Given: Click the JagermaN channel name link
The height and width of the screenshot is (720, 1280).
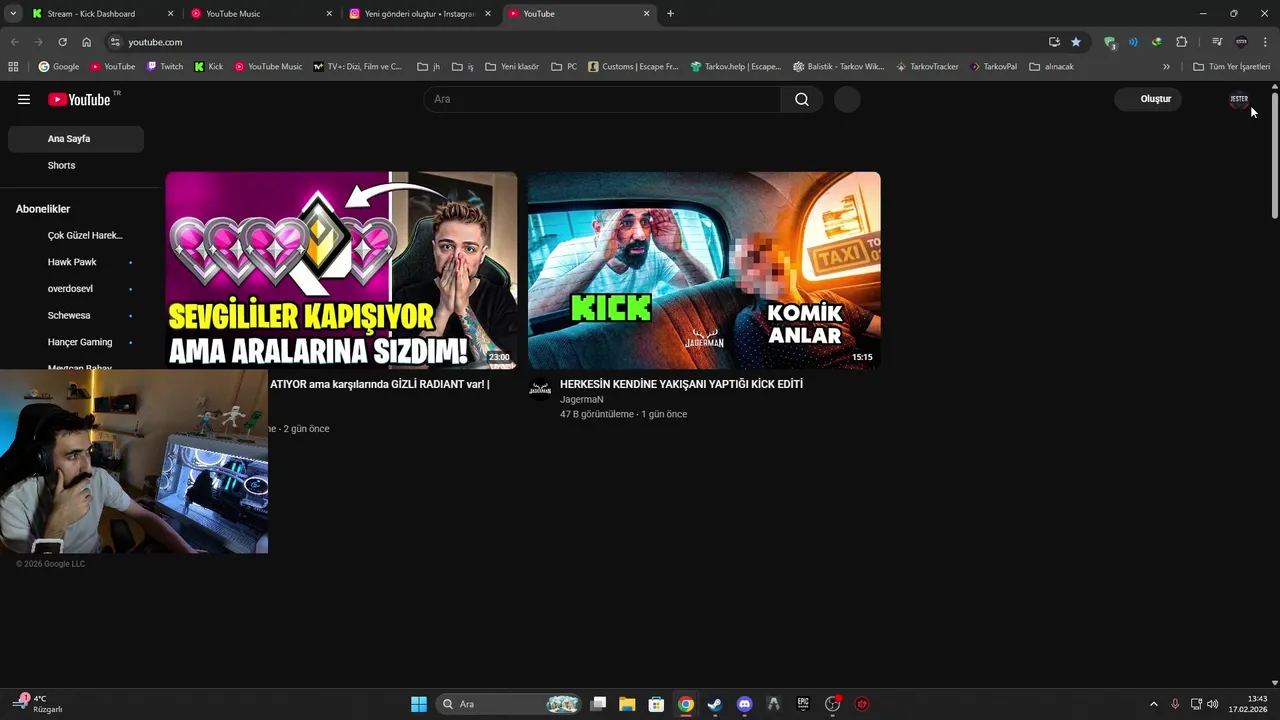Looking at the screenshot, I should (581, 399).
